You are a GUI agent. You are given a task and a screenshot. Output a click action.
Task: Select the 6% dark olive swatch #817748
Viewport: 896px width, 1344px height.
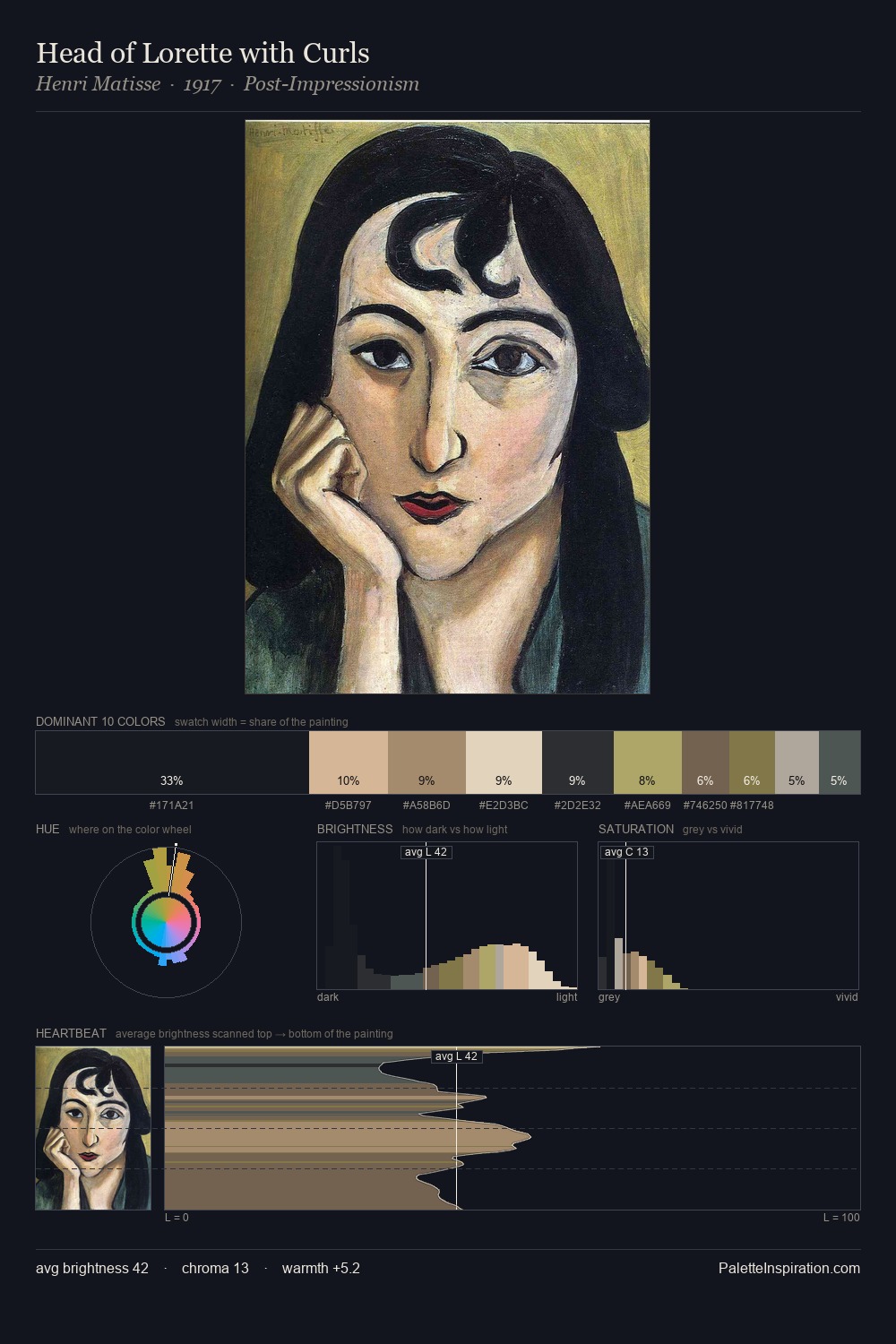click(x=752, y=762)
